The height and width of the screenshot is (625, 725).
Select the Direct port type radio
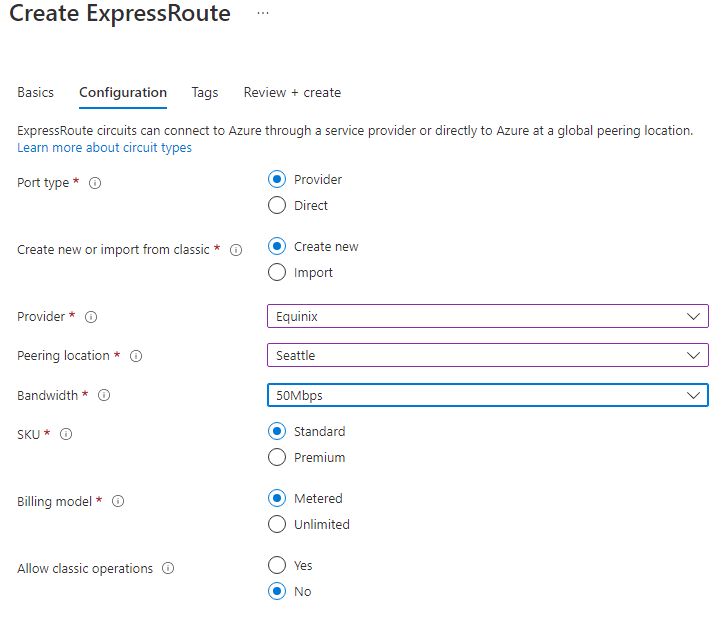[x=276, y=205]
